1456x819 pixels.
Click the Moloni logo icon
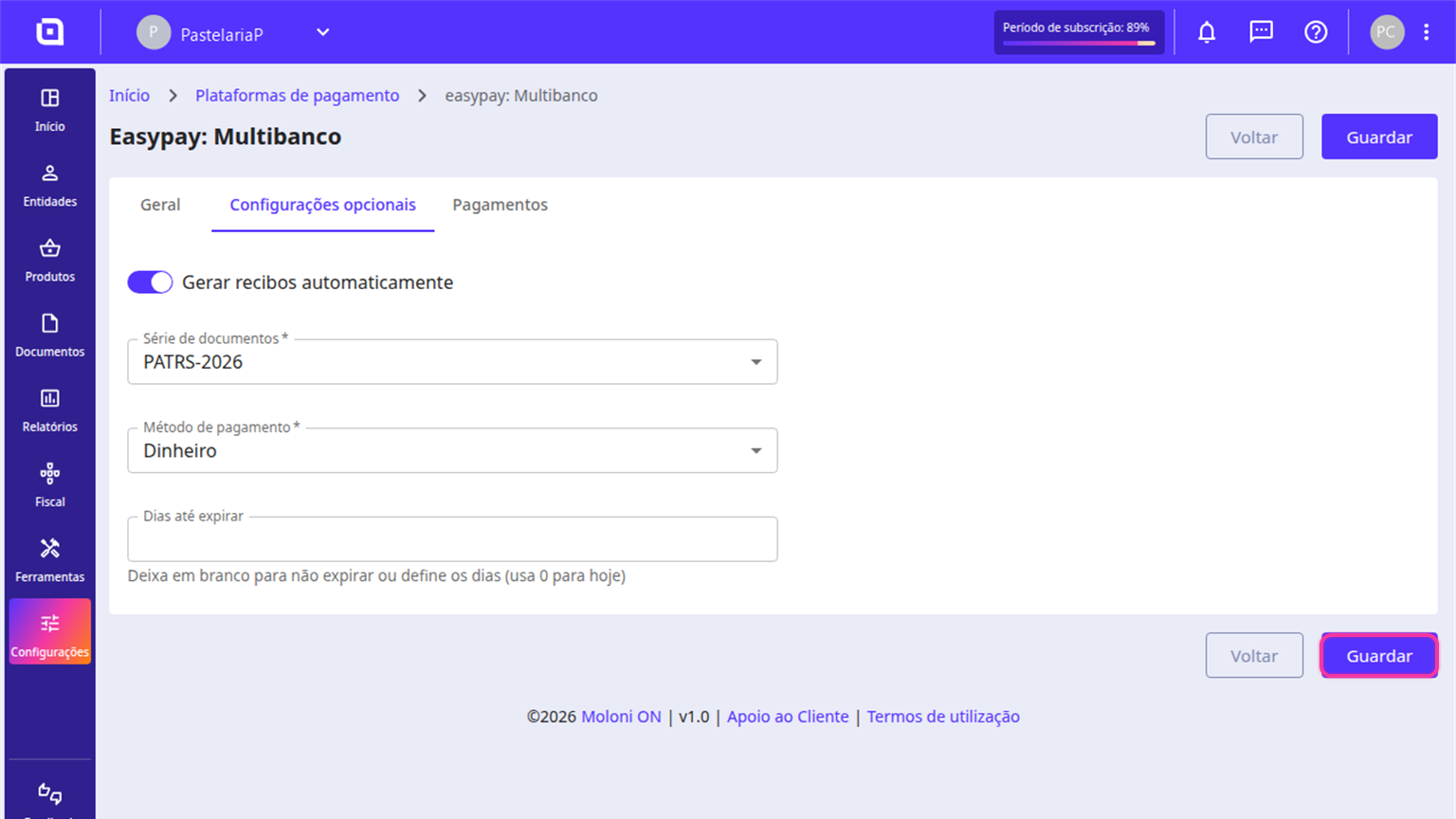[49, 32]
